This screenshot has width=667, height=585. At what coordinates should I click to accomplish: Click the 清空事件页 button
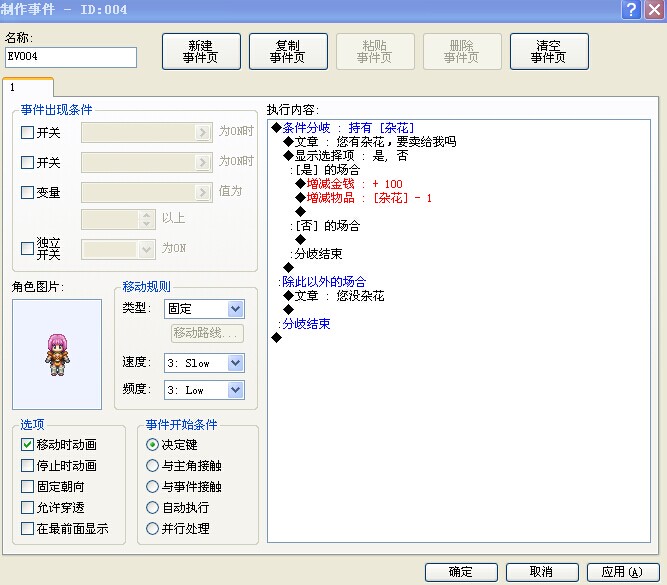549,51
